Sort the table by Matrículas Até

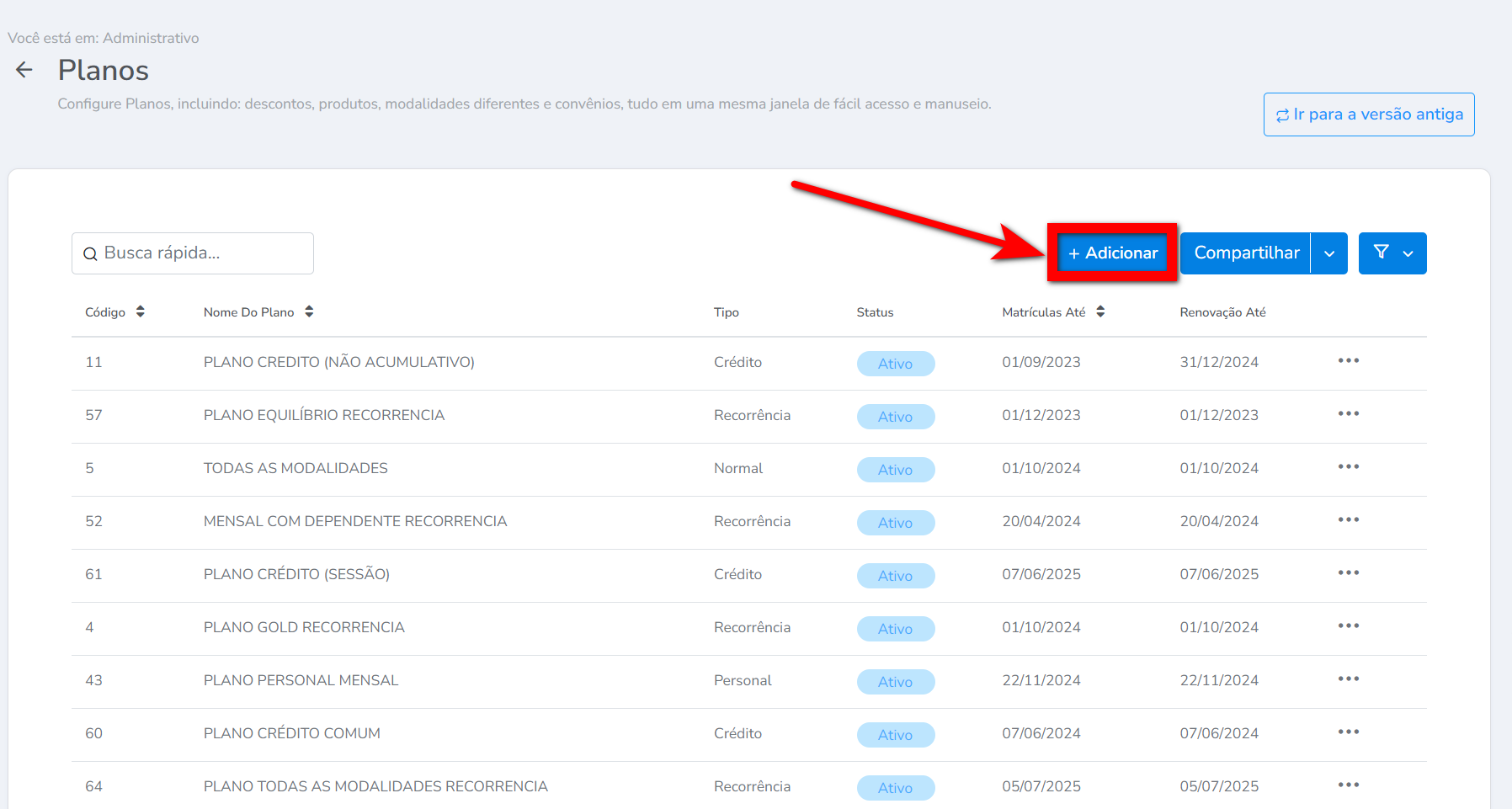point(1099,312)
